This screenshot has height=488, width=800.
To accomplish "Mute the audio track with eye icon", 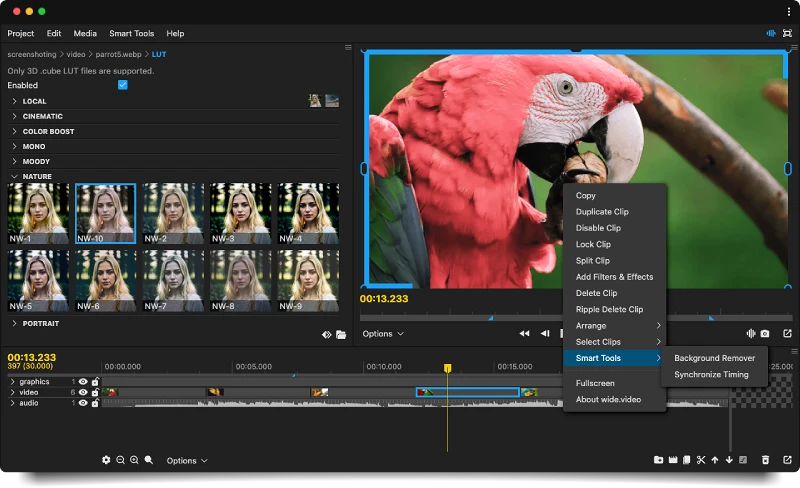I will click(x=83, y=403).
